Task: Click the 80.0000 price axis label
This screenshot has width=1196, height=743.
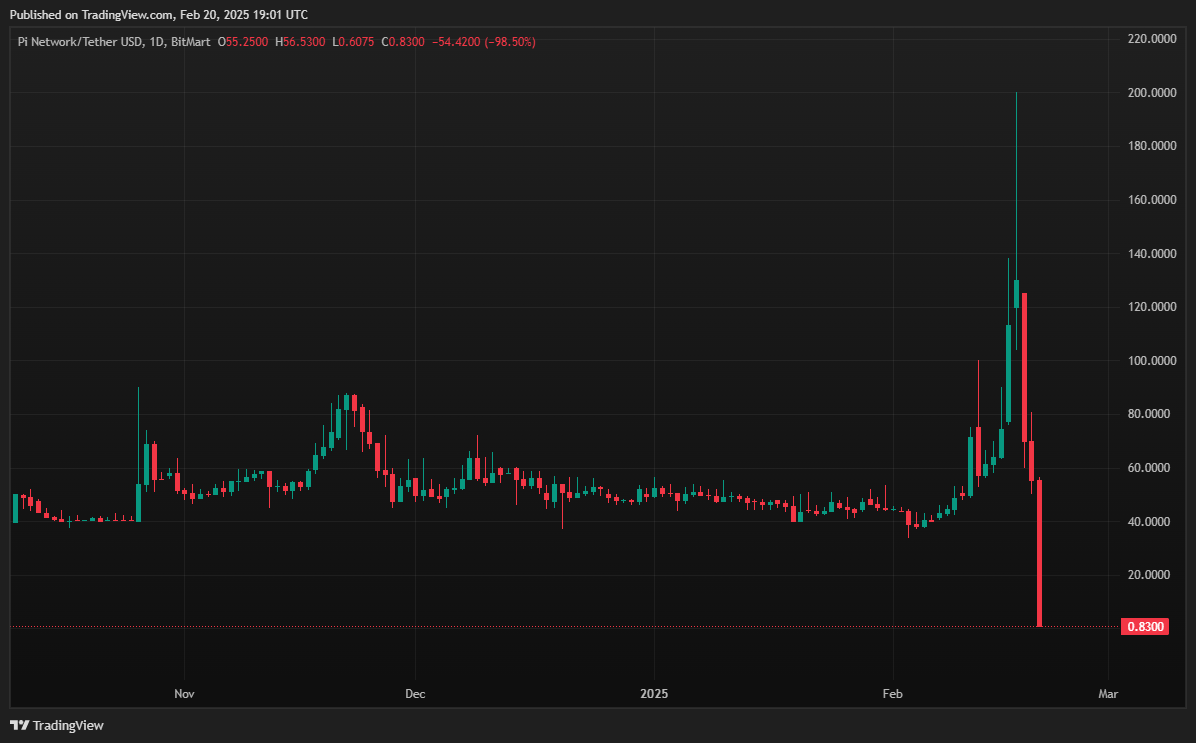Action: (x=1149, y=414)
